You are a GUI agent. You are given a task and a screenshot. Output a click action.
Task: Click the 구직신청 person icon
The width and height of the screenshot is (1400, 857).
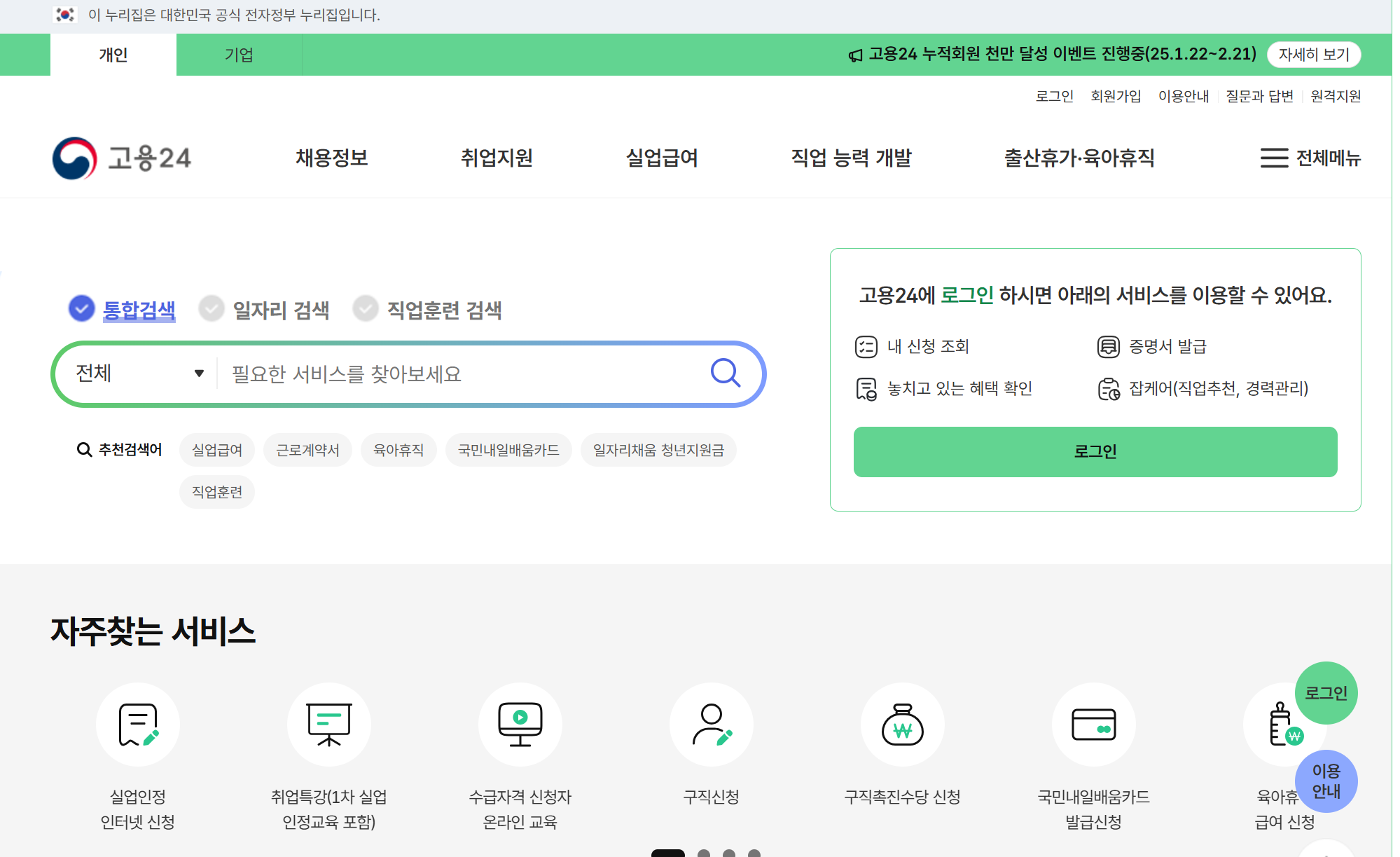tap(712, 725)
